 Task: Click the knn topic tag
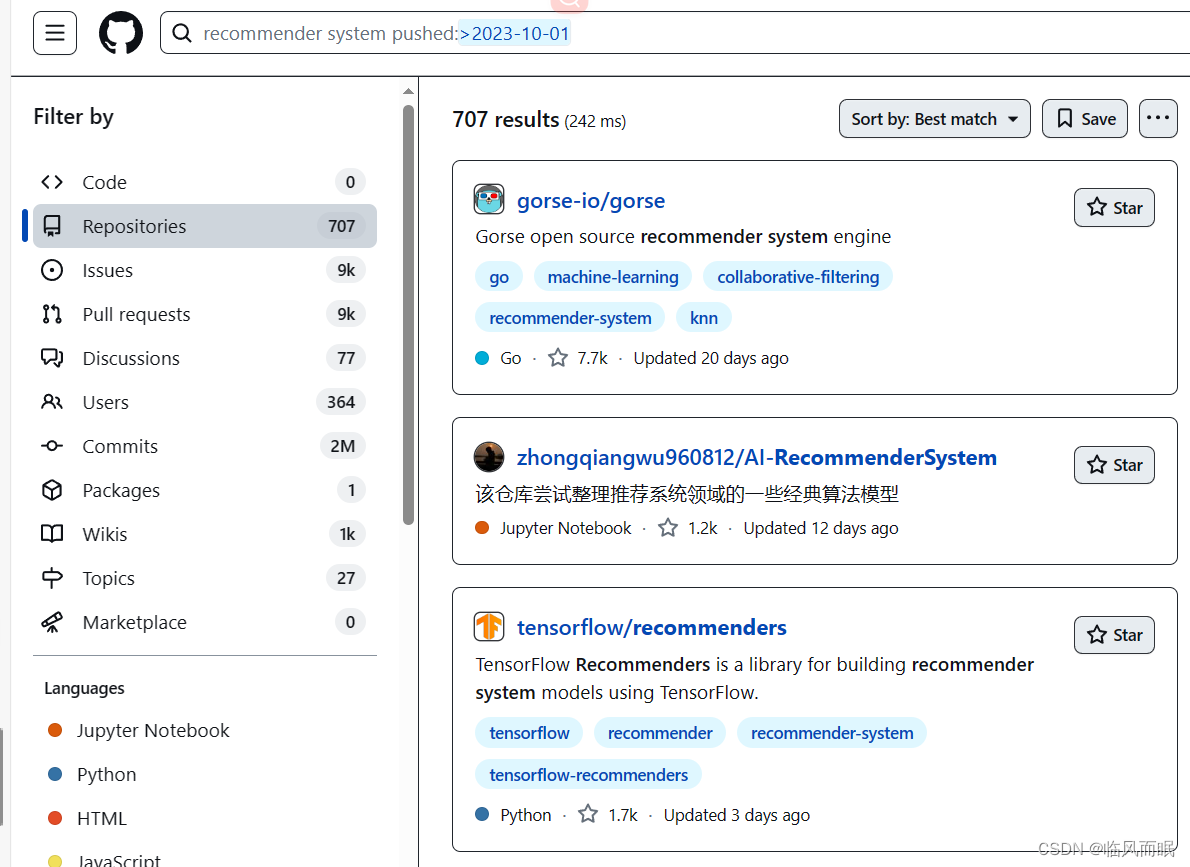click(x=704, y=318)
